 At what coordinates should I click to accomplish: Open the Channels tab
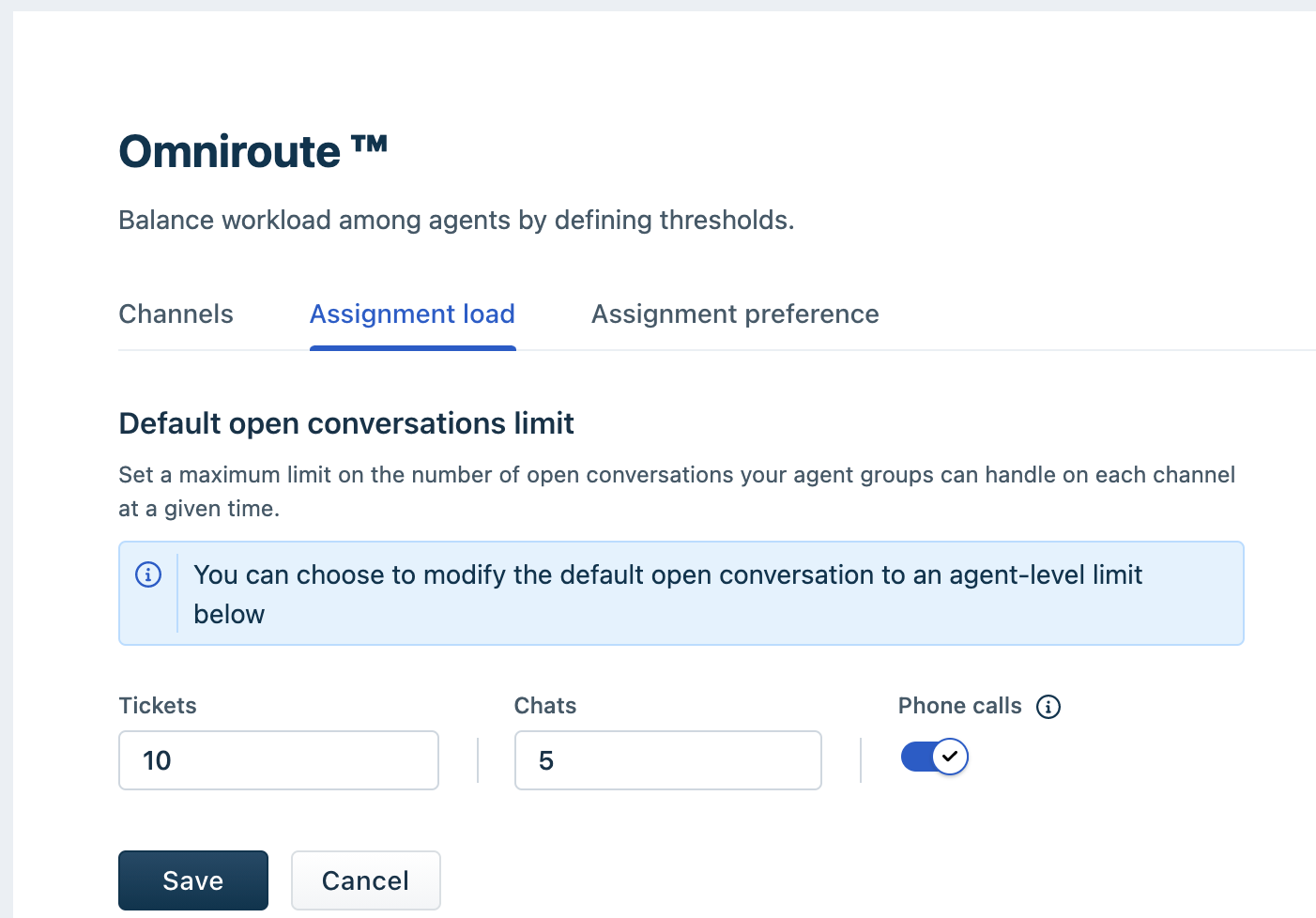[176, 314]
